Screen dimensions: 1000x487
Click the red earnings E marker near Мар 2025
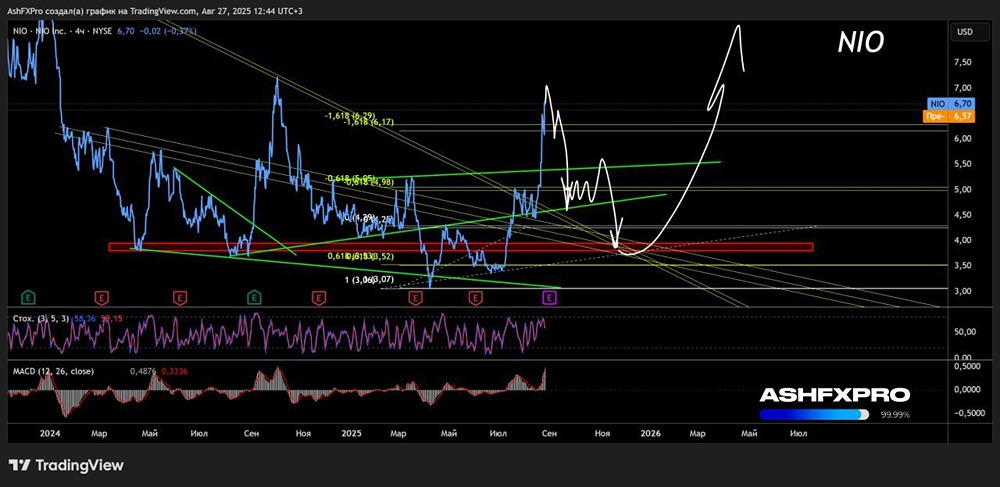(x=416, y=296)
